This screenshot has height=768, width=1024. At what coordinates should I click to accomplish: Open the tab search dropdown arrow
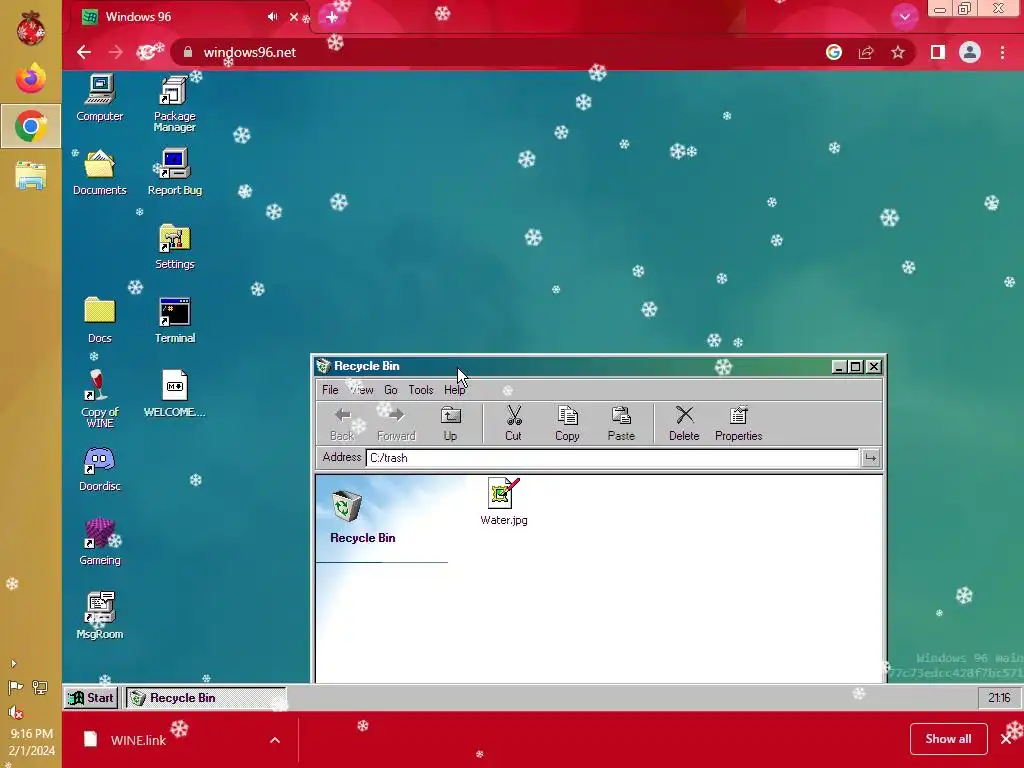click(904, 17)
